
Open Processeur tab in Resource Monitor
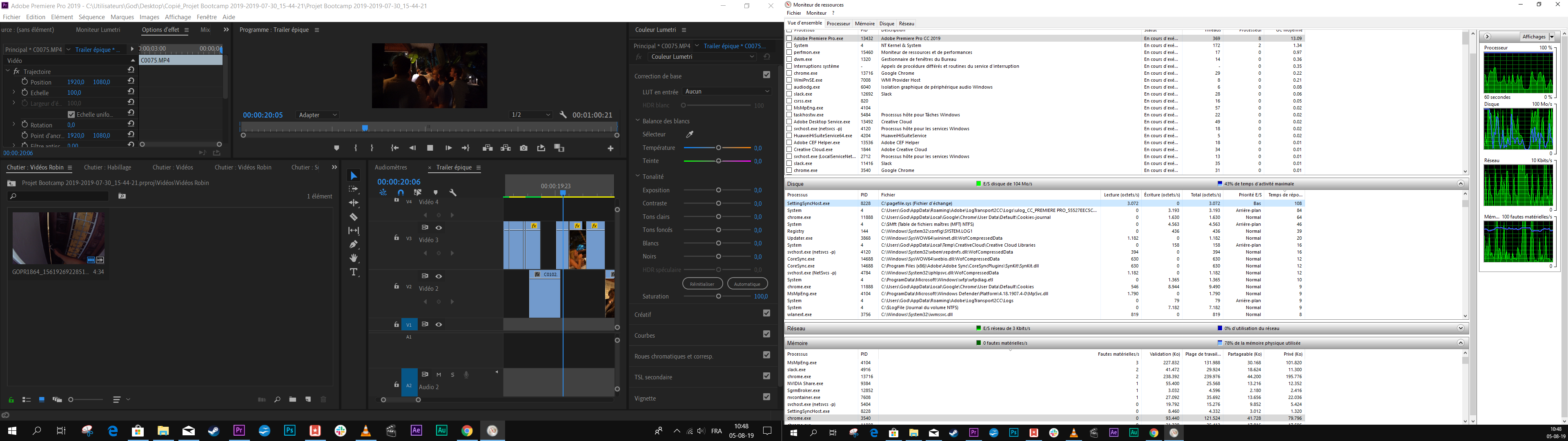click(x=838, y=24)
